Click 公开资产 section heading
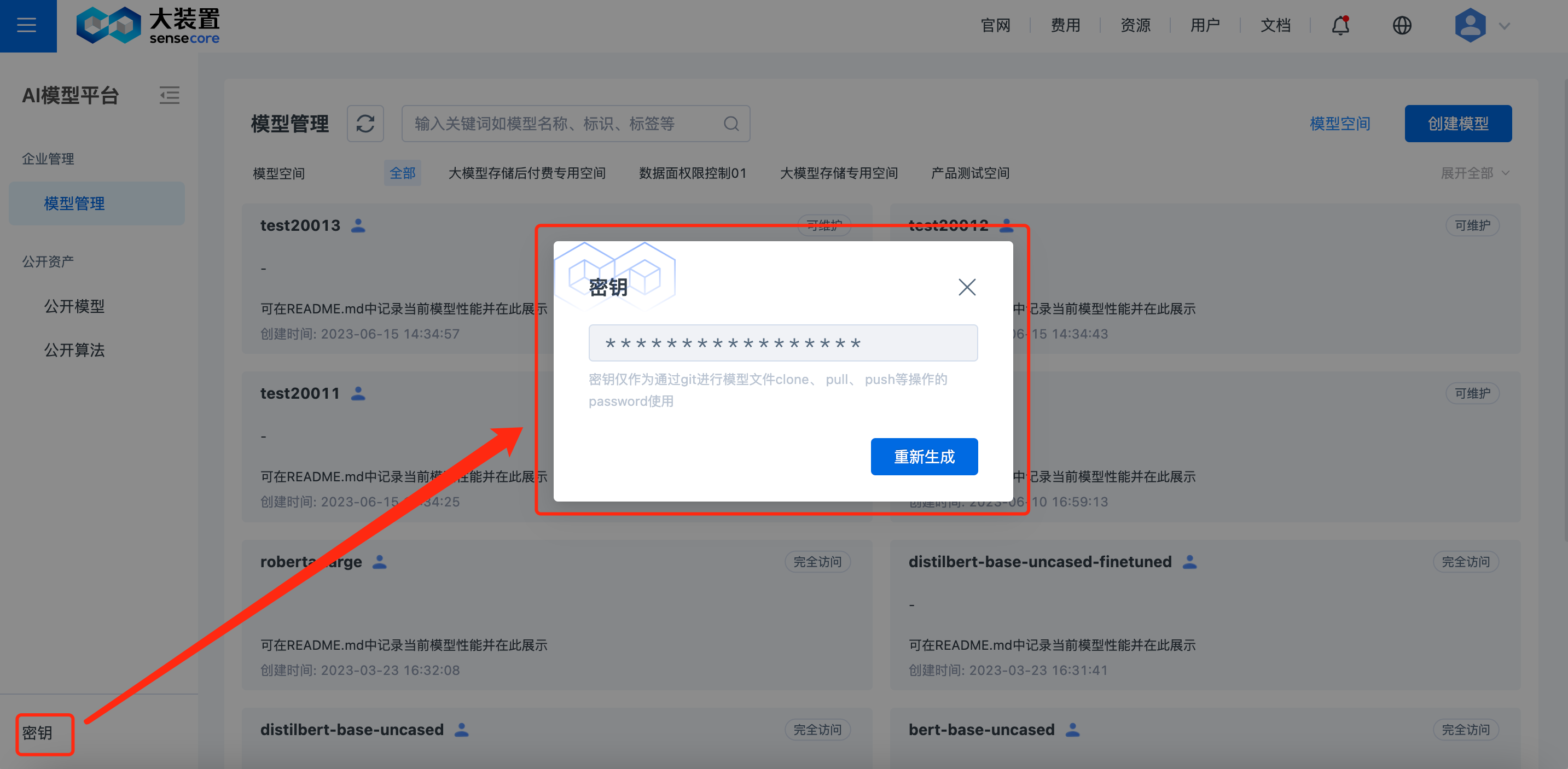Screen dimensions: 1568x769 coord(48,261)
